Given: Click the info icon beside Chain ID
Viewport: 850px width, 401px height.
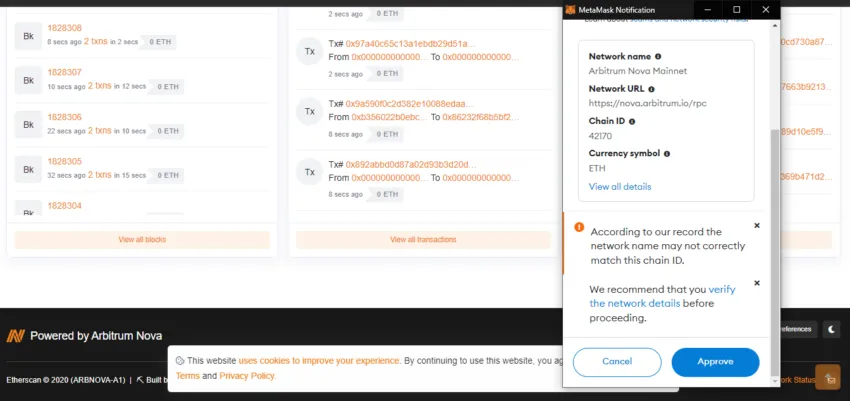Looking at the screenshot, I should pos(632,121).
